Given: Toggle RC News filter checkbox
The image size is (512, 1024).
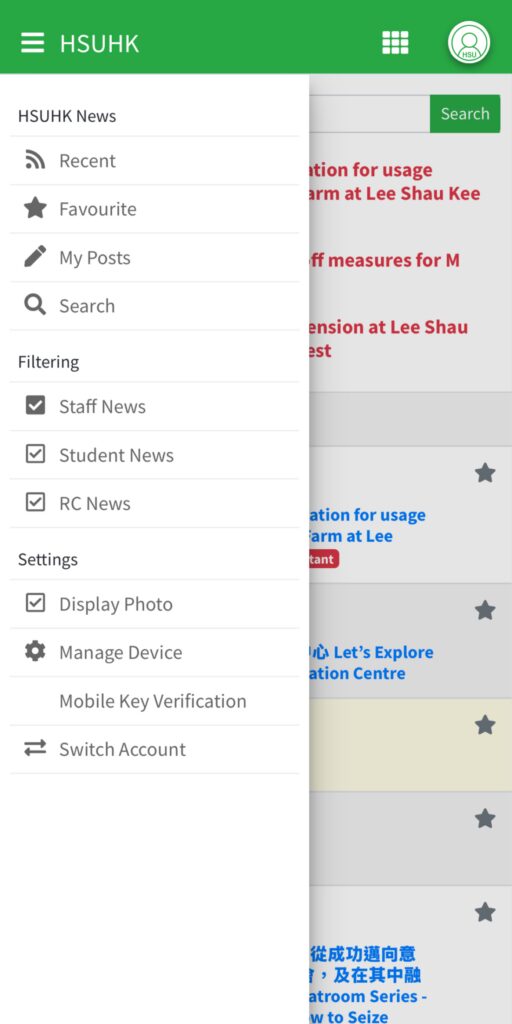Looking at the screenshot, I should coord(35,502).
